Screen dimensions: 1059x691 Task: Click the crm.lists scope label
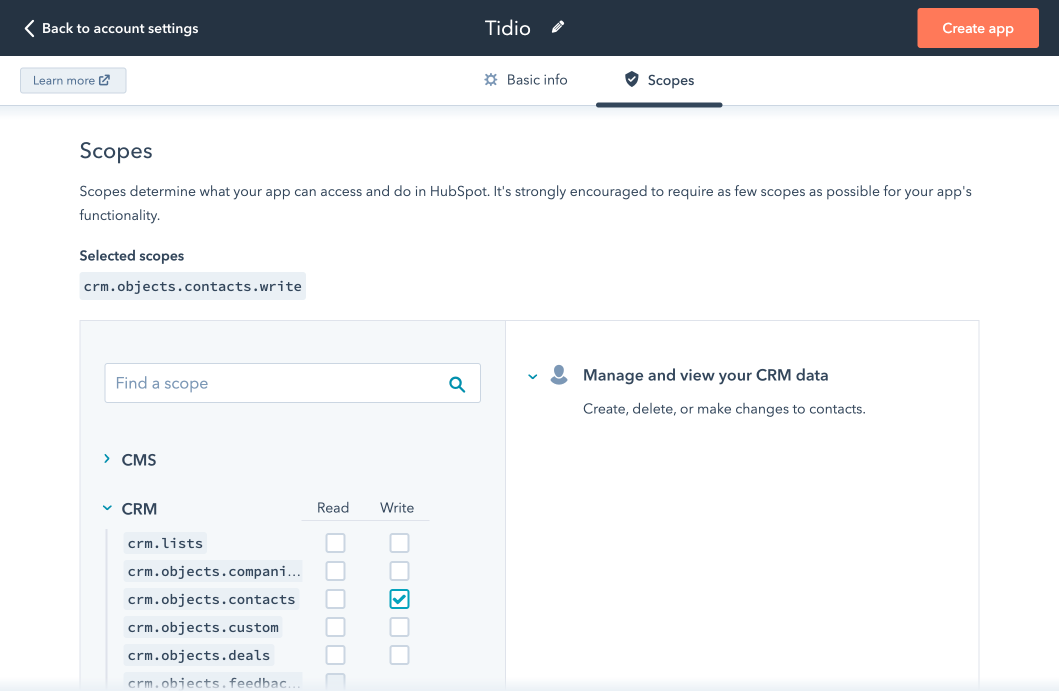tap(165, 543)
